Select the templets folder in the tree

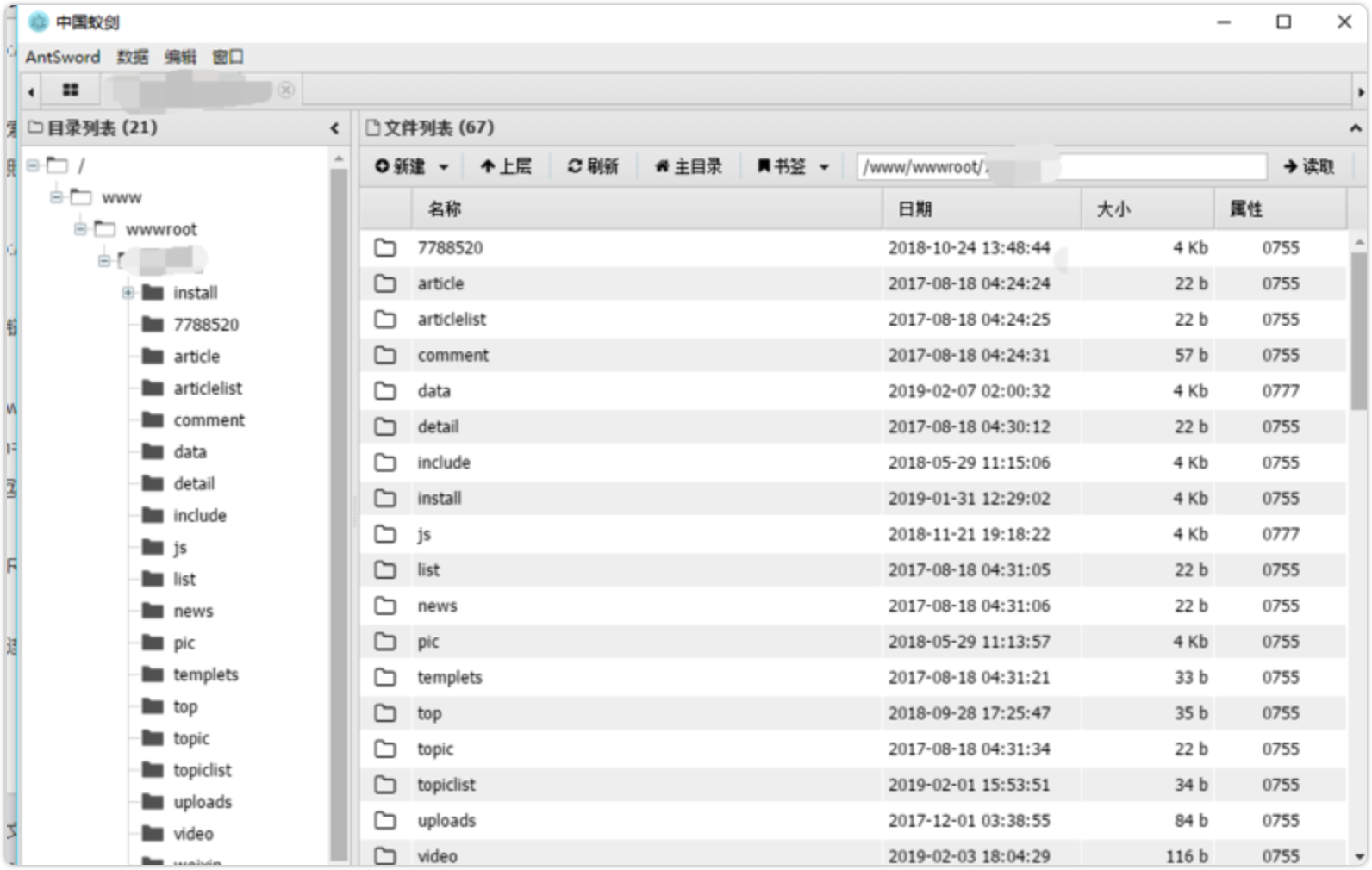(205, 675)
